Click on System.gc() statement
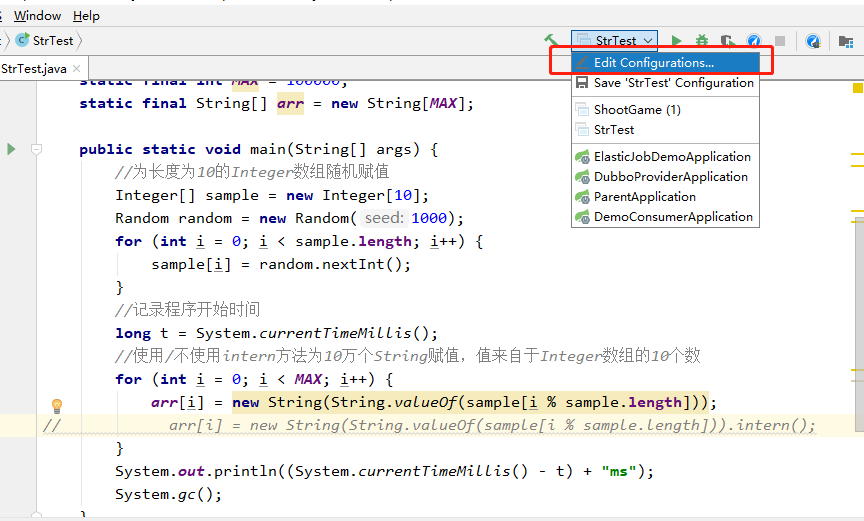Viewport: 864px width, 521px height. [x=168, y=495]
